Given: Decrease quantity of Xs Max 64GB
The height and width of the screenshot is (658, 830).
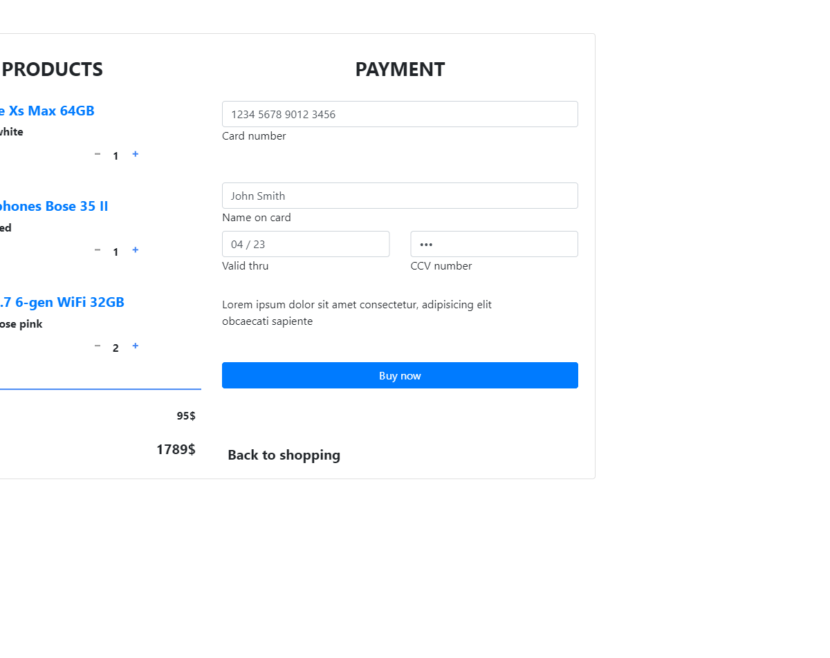Looking at the screenshot, I should tap(97, 155).
